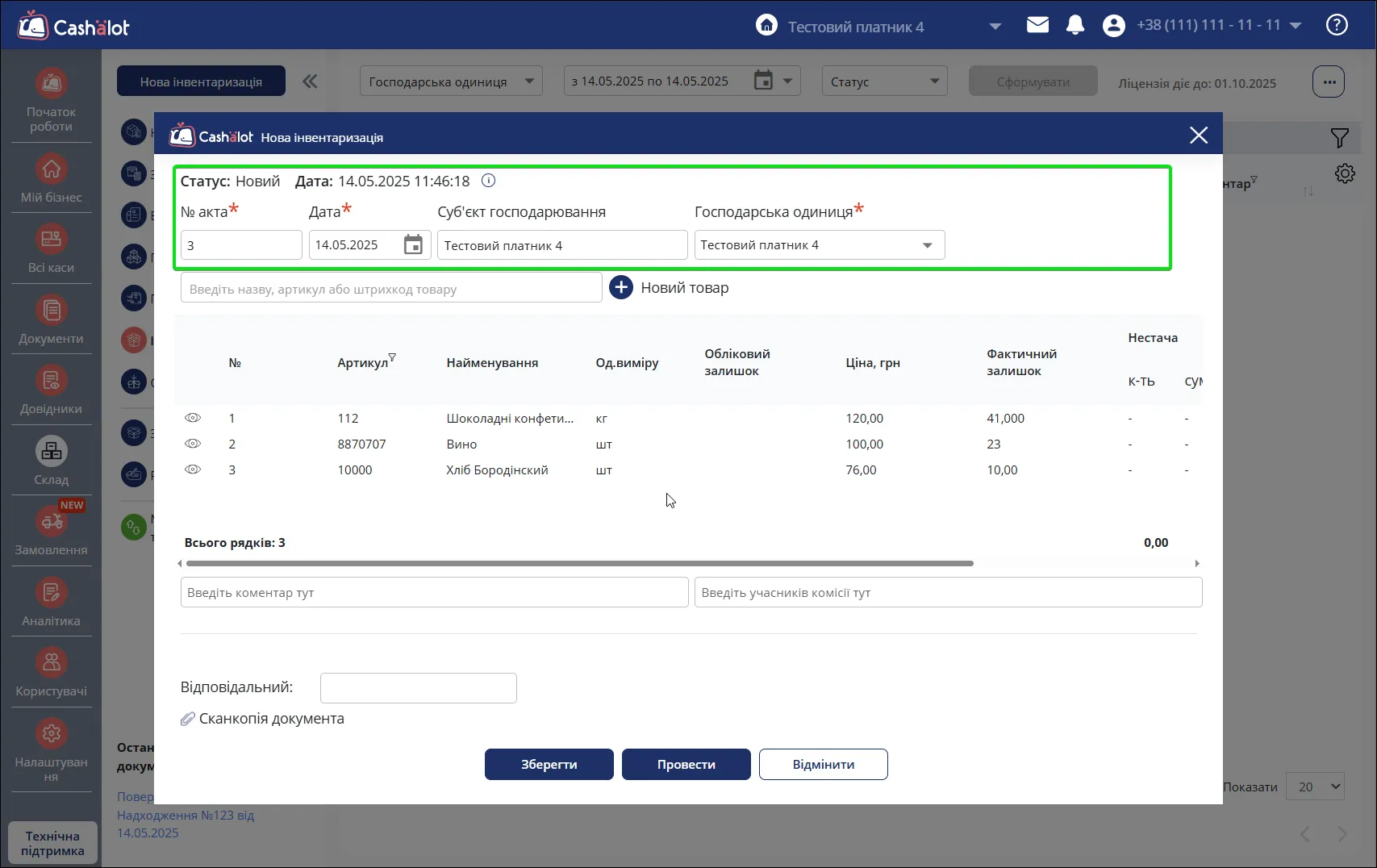1377x868 pixels.
Task: Expand the Тестовий платник 4 header dropdown
Action: click(995, 27)
